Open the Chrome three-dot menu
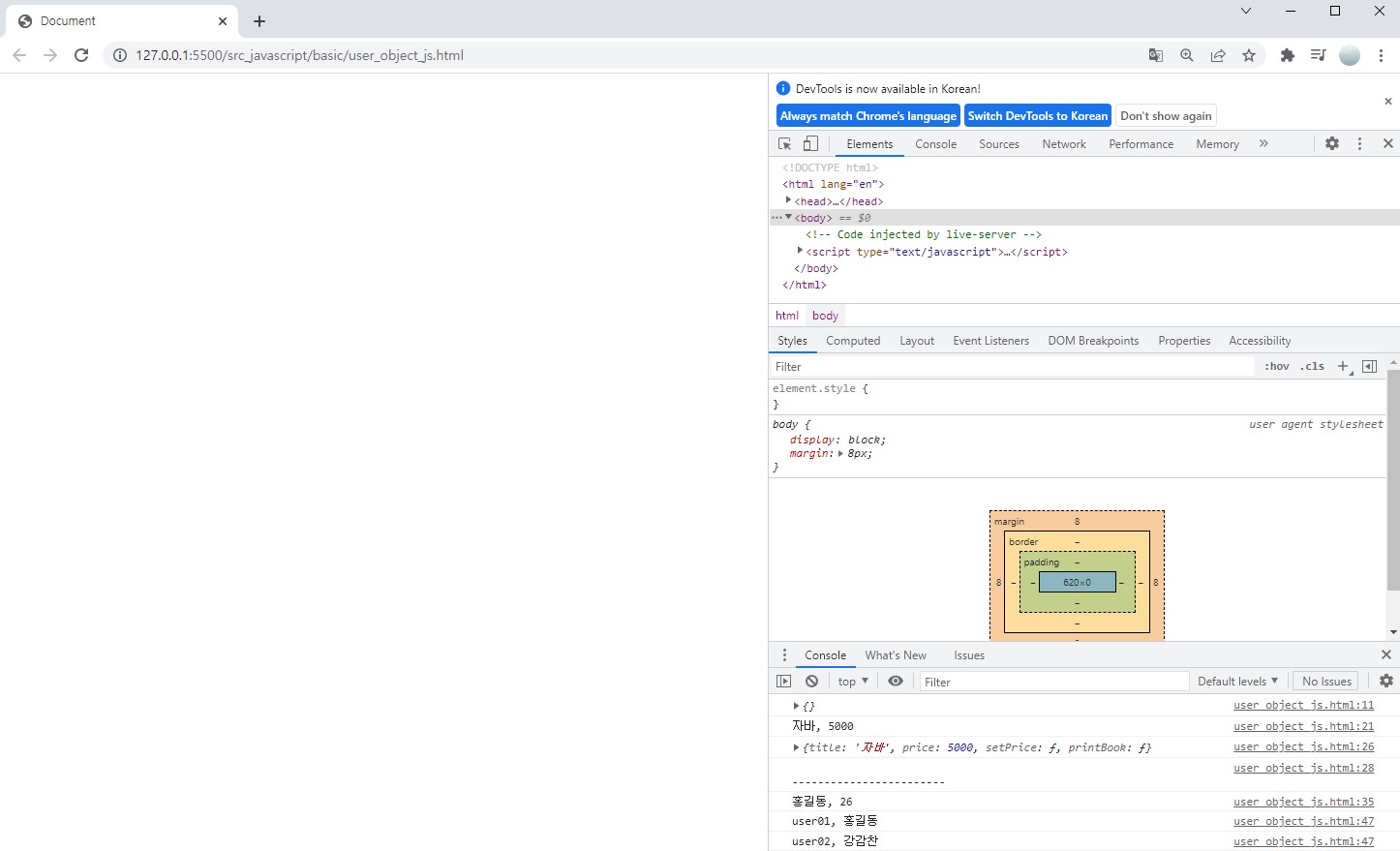1400x851 pixels. click(x=1382, y=55)
